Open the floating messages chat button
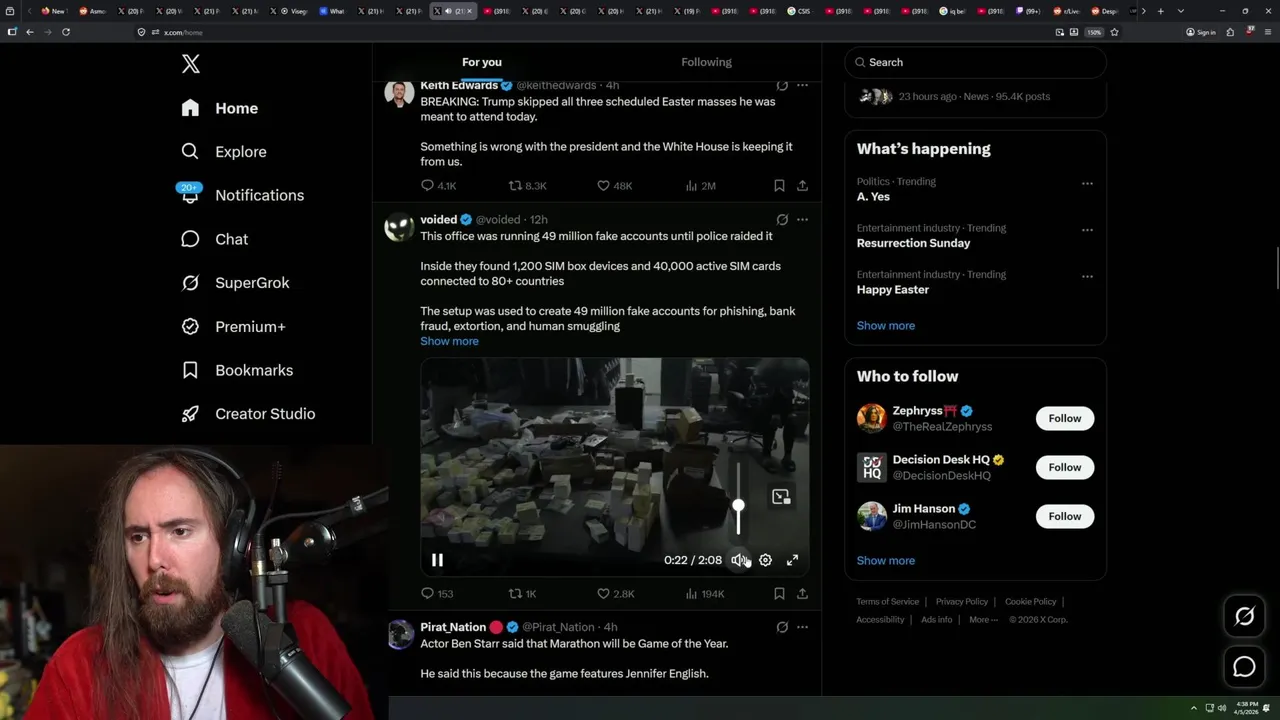The image size is (1280, 720). pos(1244,667)
